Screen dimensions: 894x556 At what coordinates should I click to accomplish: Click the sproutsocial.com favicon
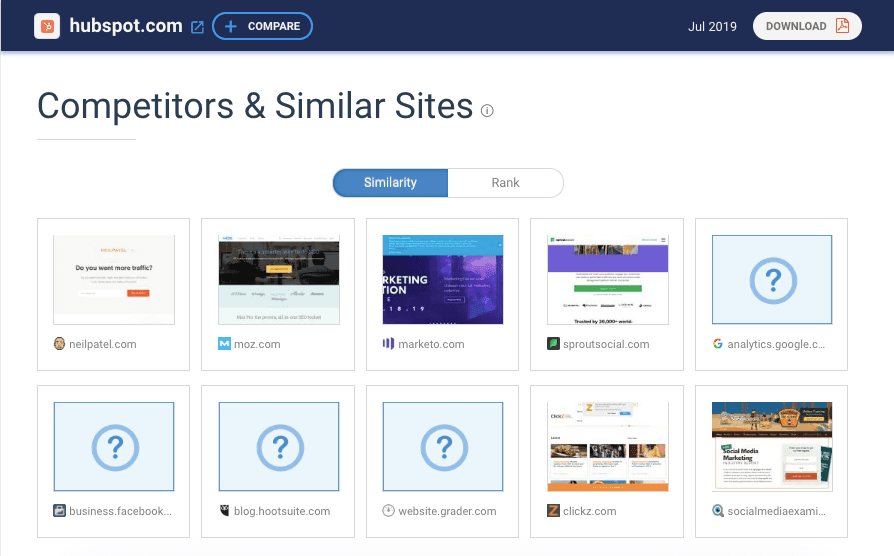click(553, 344)
